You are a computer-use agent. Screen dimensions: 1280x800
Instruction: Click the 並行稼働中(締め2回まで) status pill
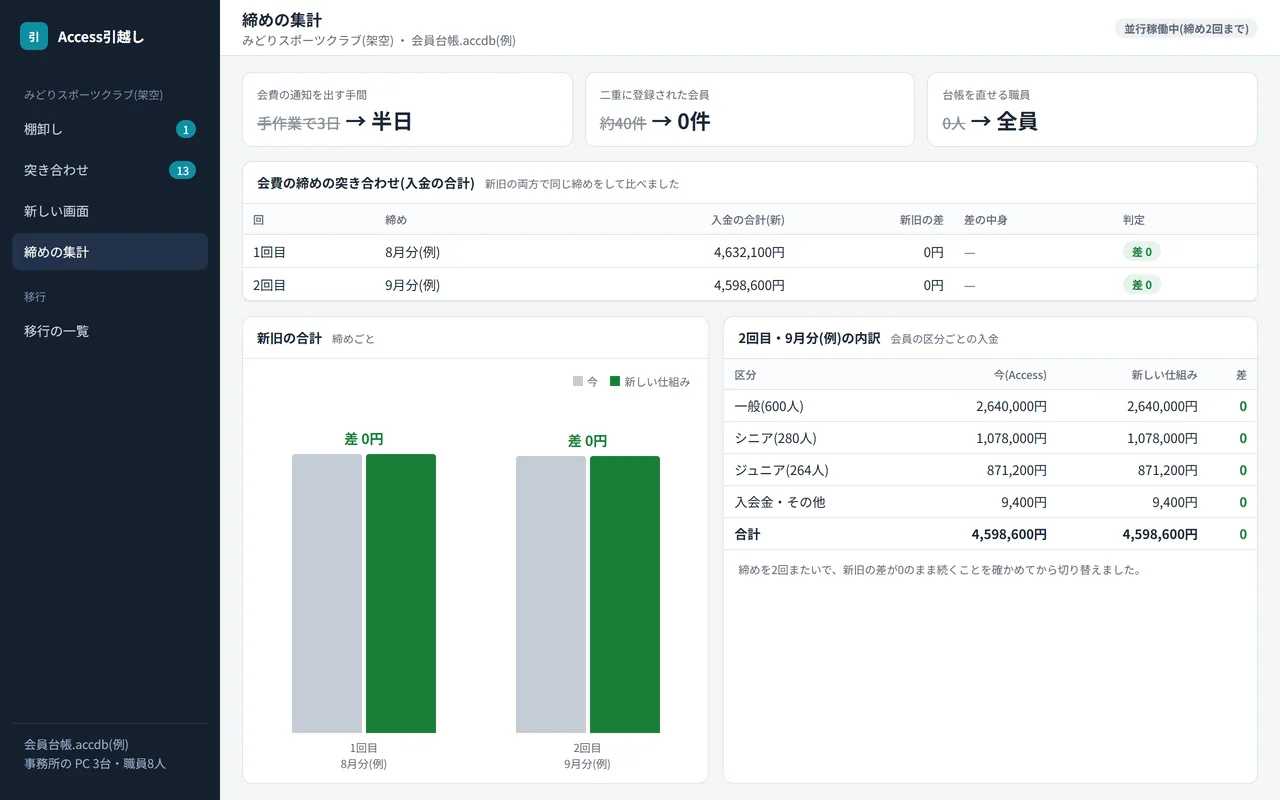(1186, 28)
